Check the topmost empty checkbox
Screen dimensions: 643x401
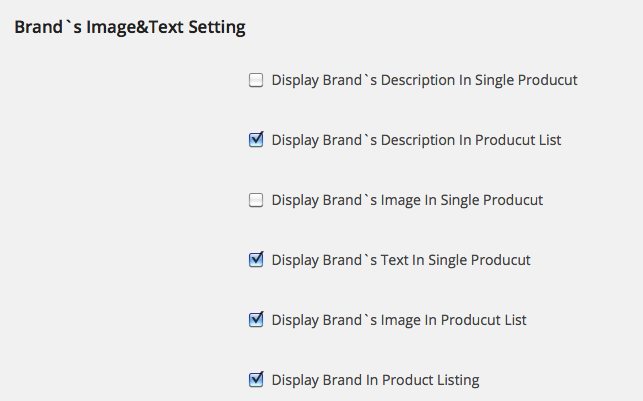coord(256,80)
